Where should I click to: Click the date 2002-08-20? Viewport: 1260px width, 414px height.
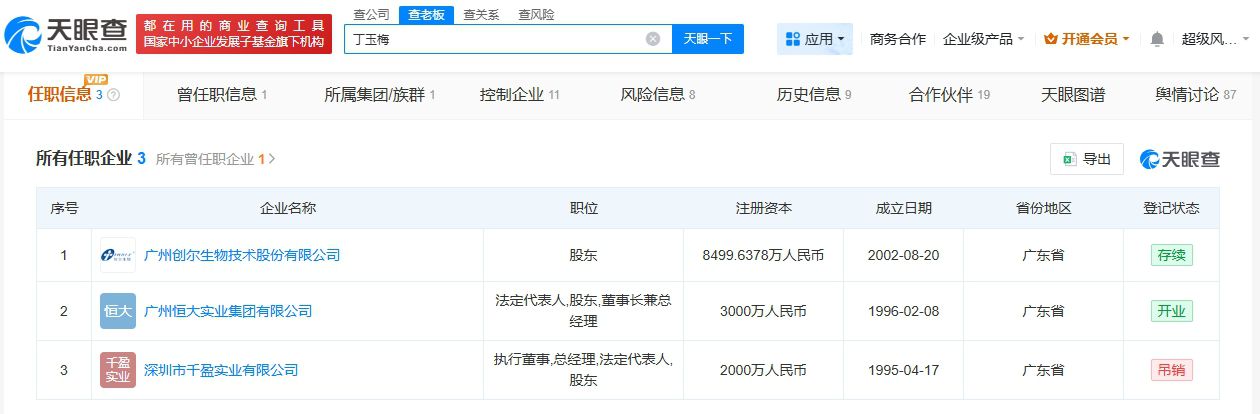(x=904, y=255)
